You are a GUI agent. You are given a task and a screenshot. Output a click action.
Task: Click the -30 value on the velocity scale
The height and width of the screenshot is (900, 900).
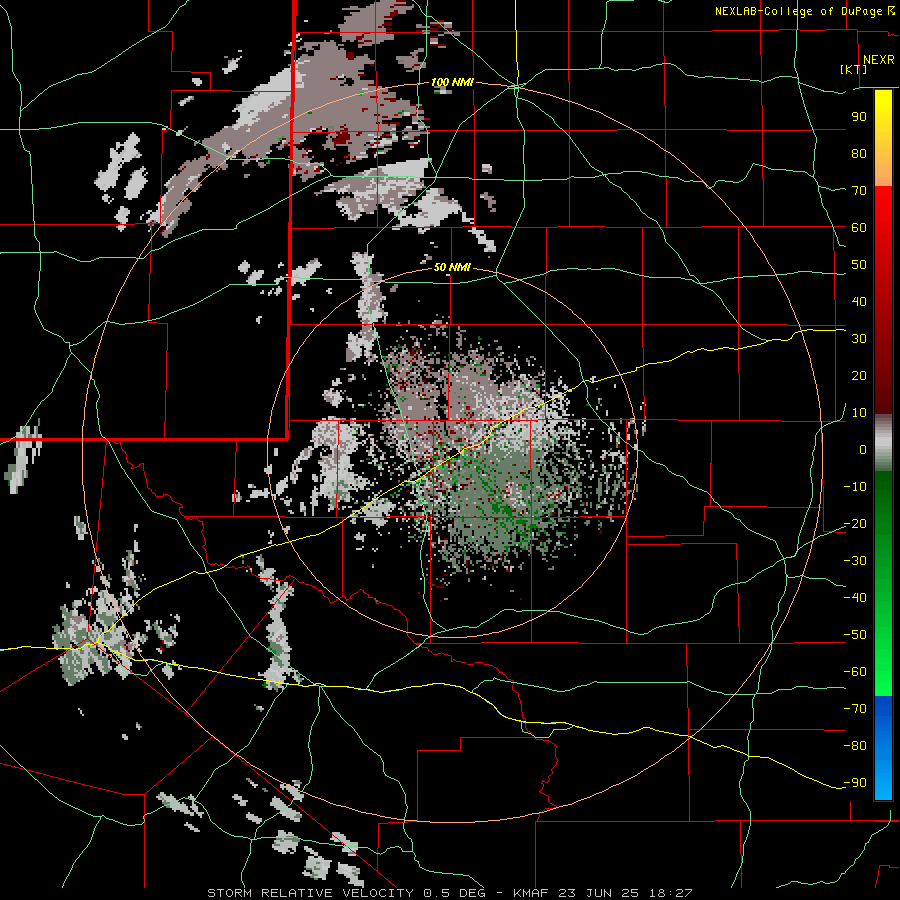pos(855,561)
